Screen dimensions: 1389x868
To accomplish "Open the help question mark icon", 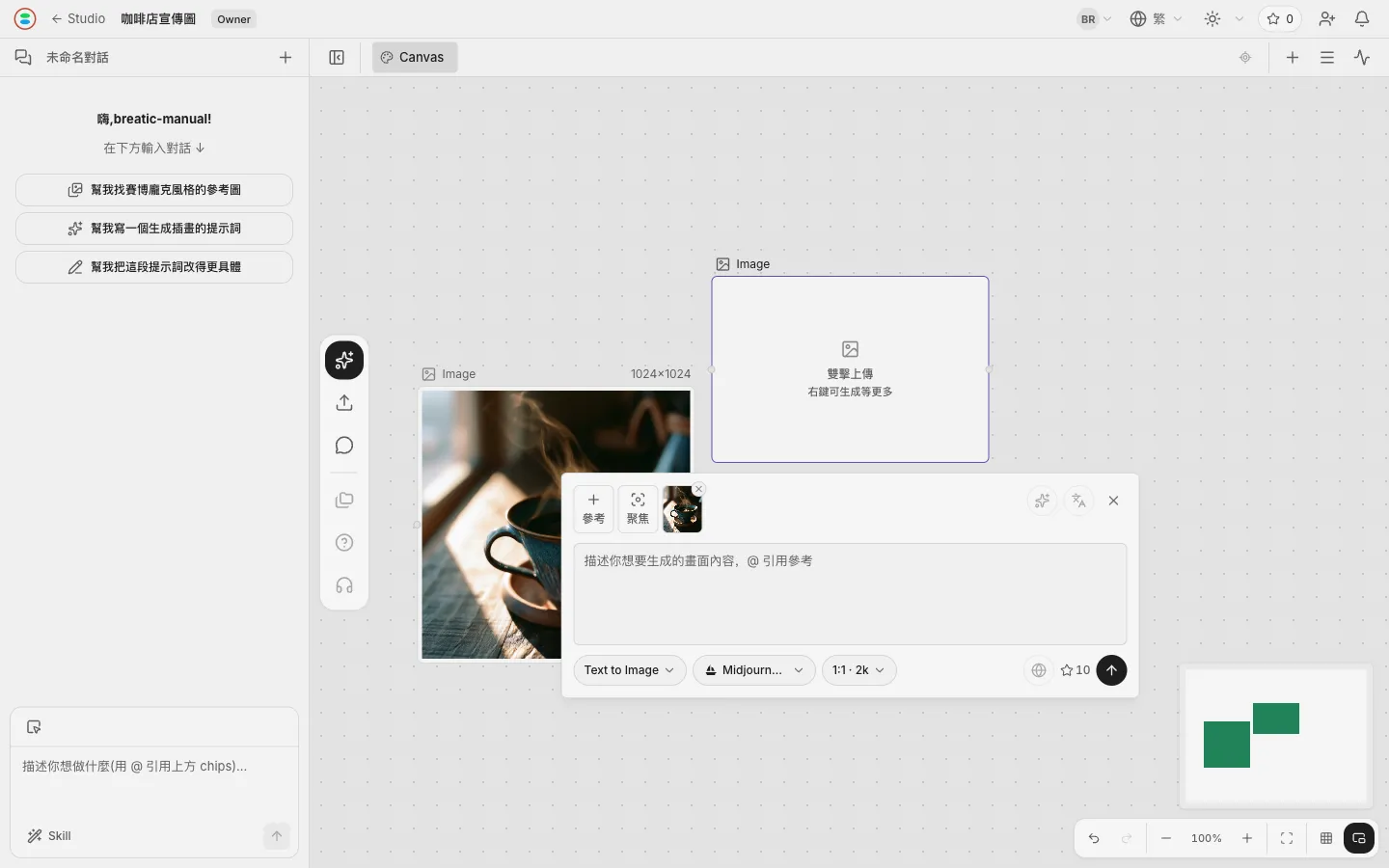I will pos(344,542).
